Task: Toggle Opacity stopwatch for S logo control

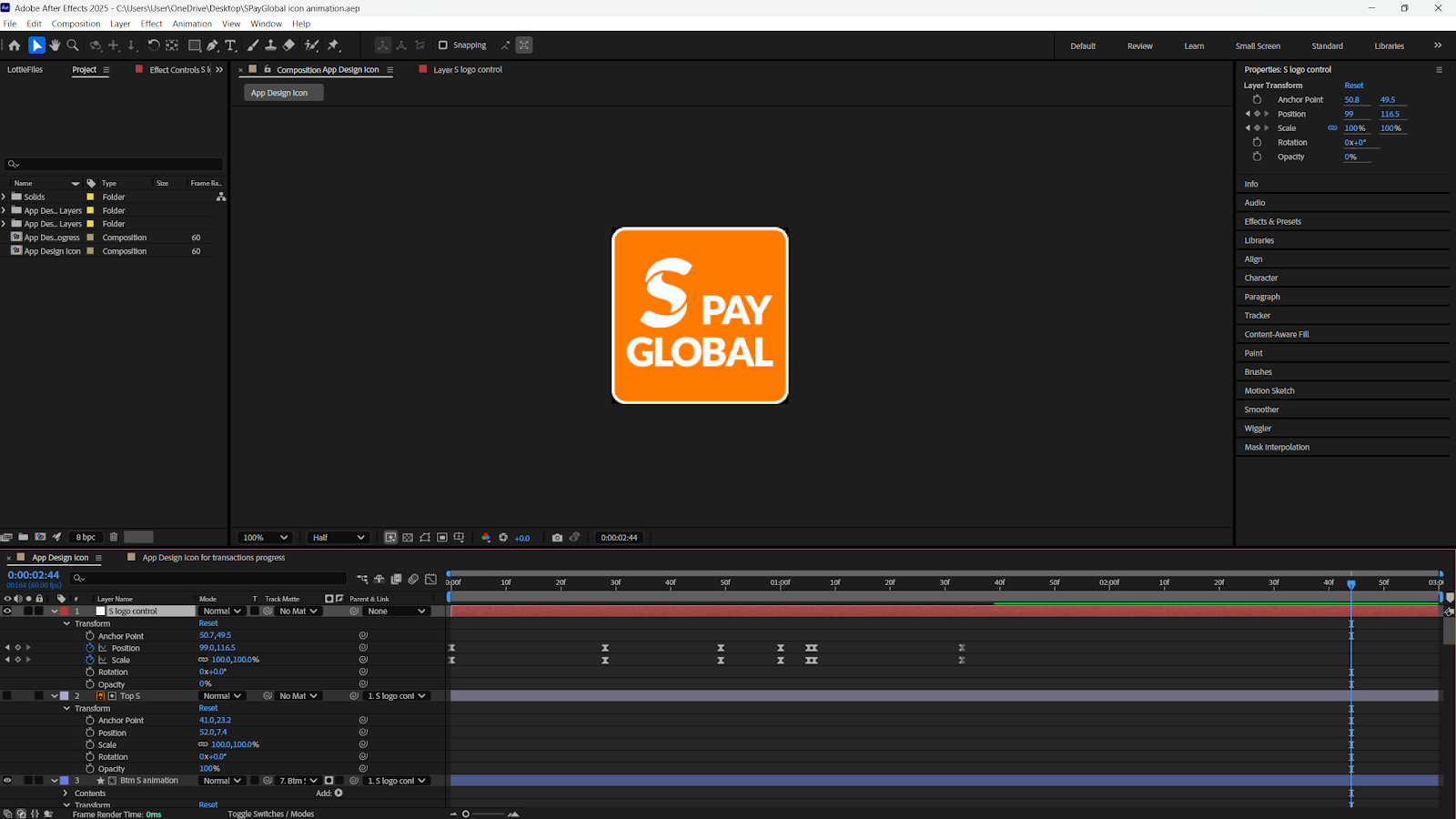Action: tap(90, 684)
